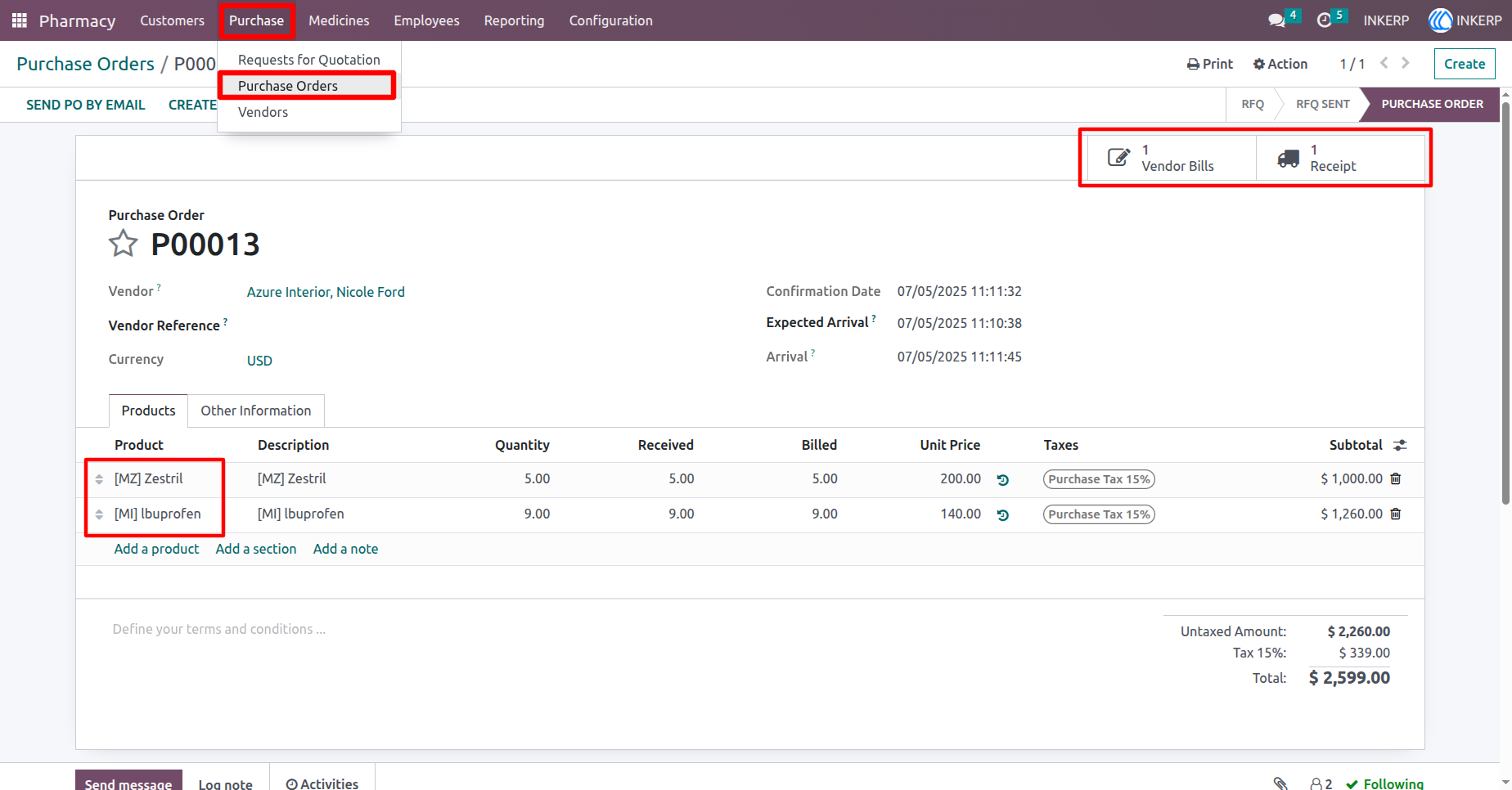Viewport: 1512px width, 790px height.
Task: Open the Employees menu
Action: [x=426, y=20]
